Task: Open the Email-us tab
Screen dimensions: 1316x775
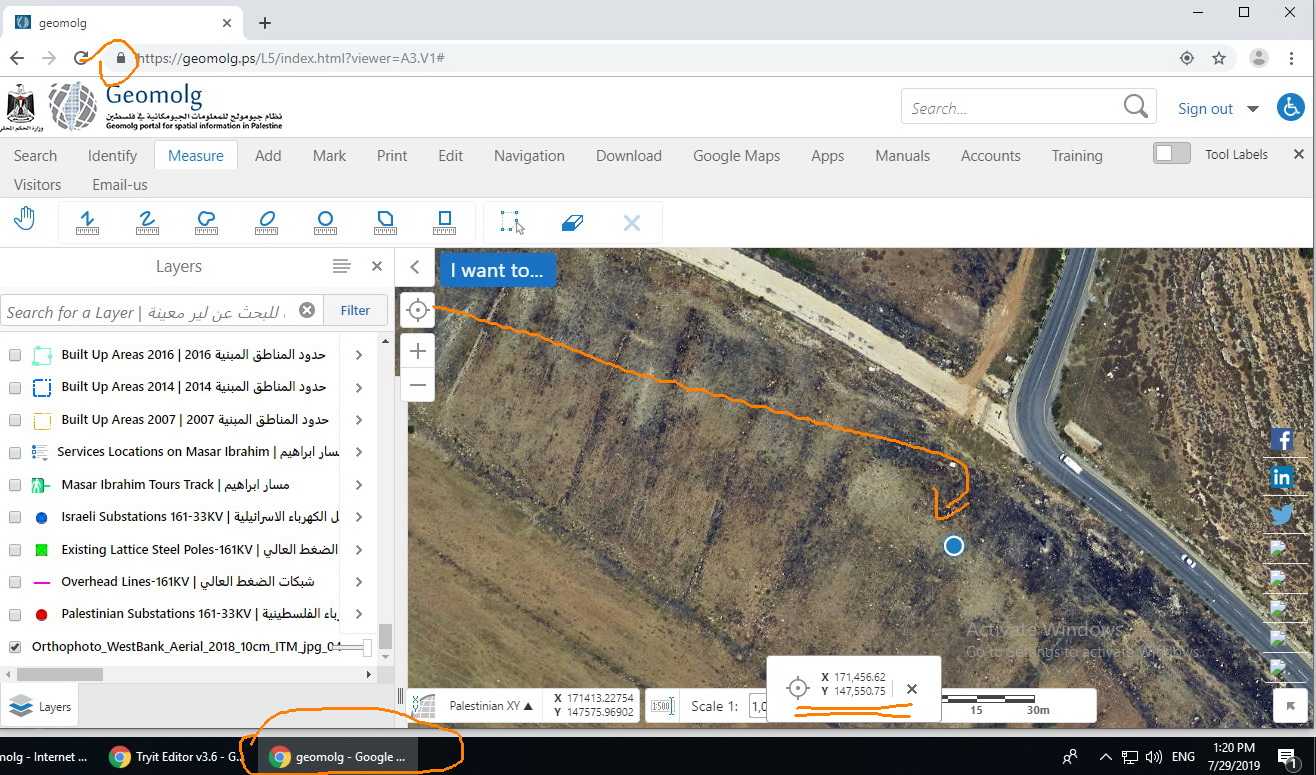Action: pyautogui.click(x=120, y=184)
